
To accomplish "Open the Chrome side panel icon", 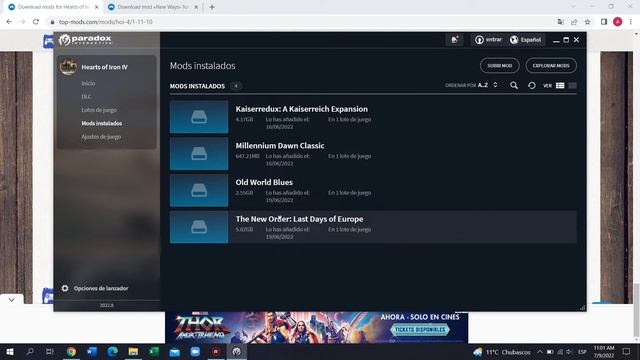I will [x=604, y=22].
